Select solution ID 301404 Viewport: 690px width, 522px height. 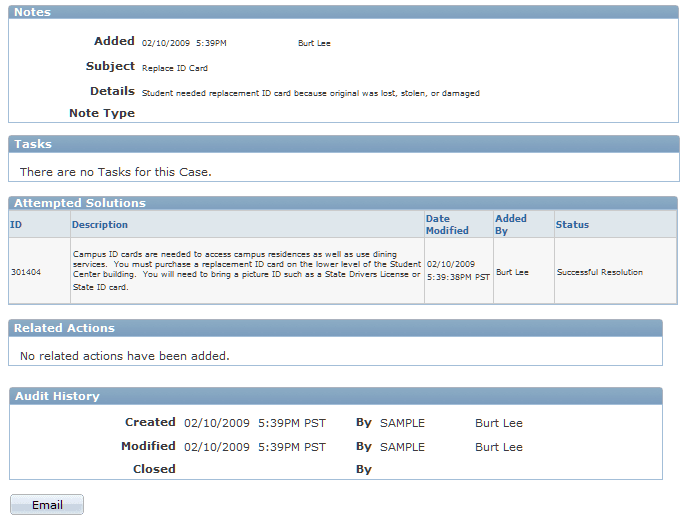(x=26, y=272)
